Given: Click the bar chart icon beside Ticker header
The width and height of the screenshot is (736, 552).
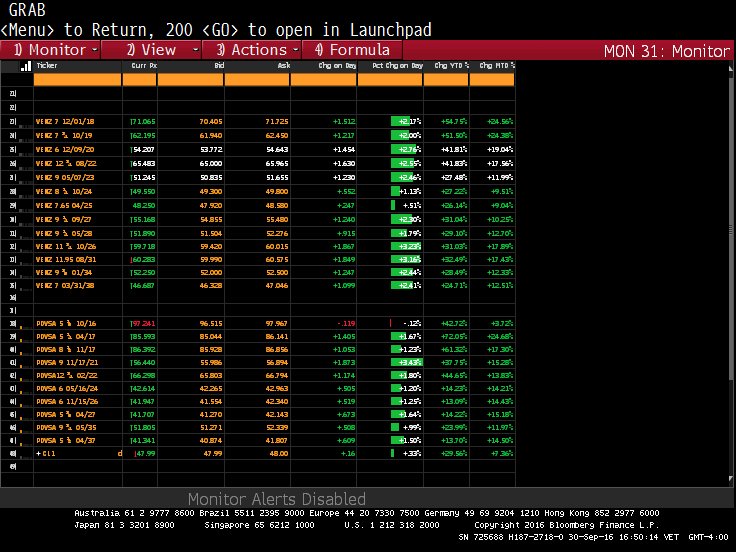Looking at the screenshot, I should click(x=26, y=66).
